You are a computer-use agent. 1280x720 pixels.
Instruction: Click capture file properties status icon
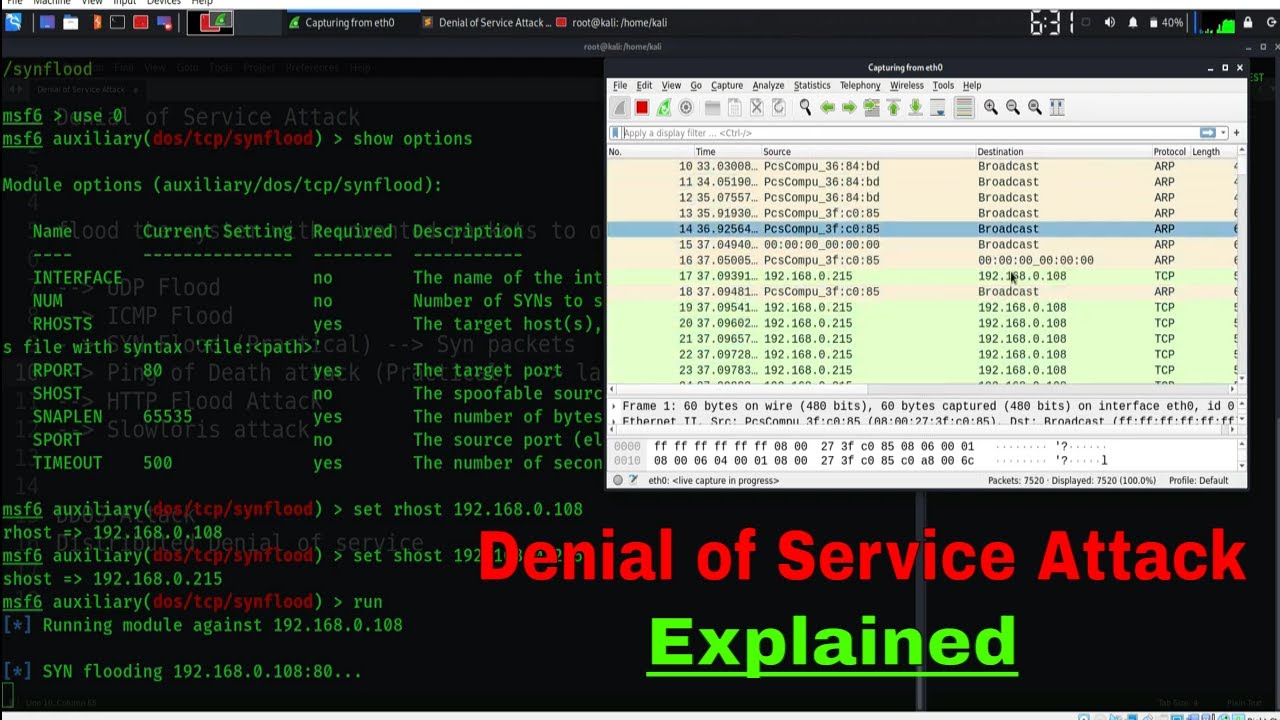(x=635, y=481)
